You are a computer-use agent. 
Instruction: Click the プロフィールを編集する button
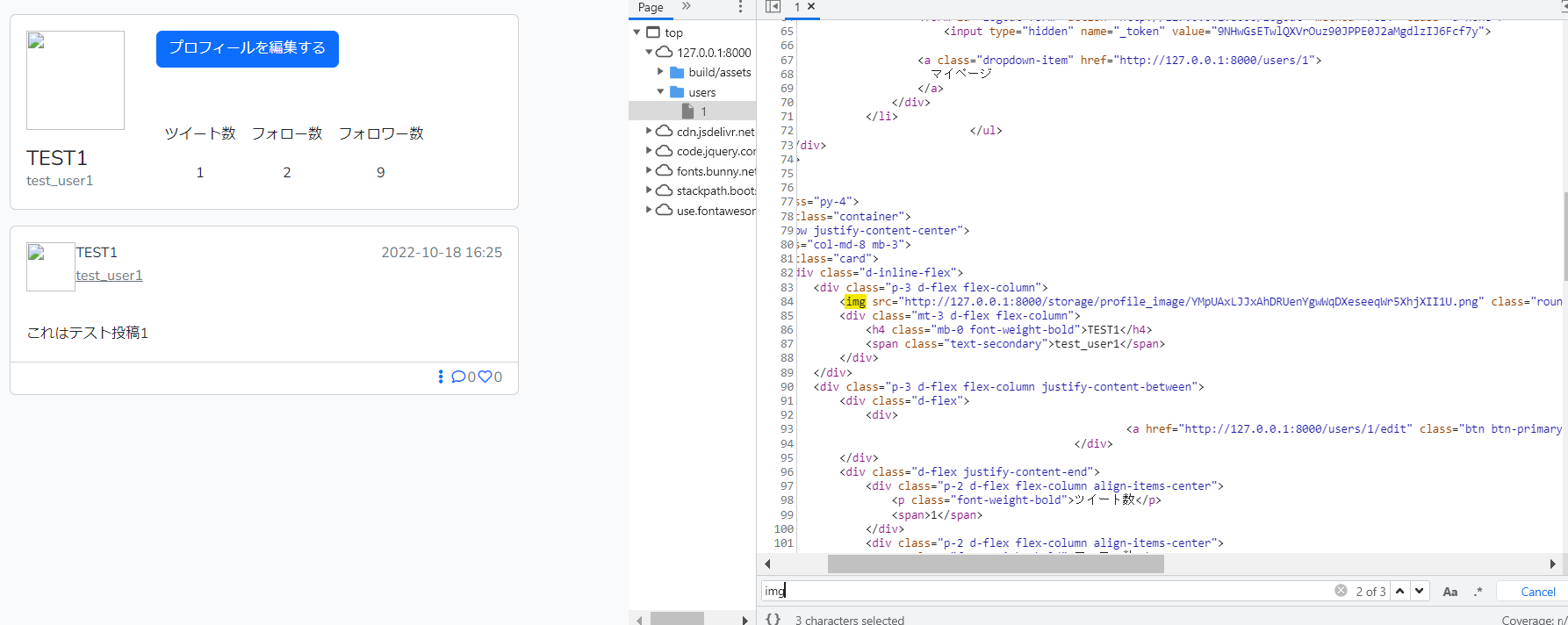[248, 48]
